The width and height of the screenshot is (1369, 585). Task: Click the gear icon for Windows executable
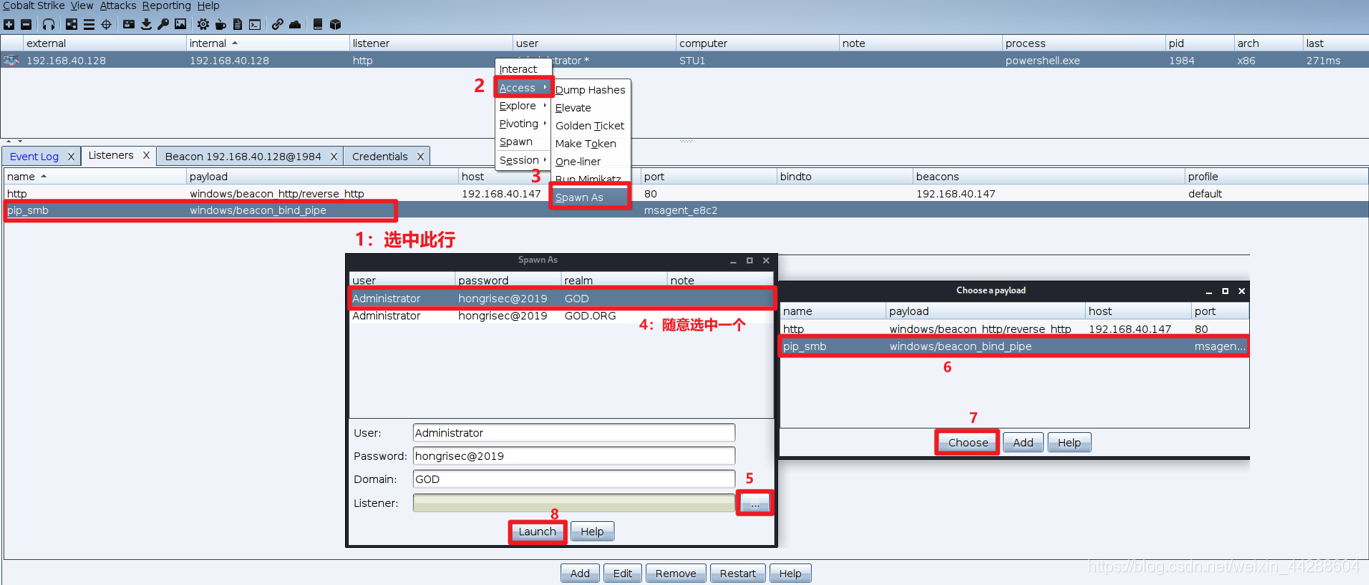tap(203, 24)
